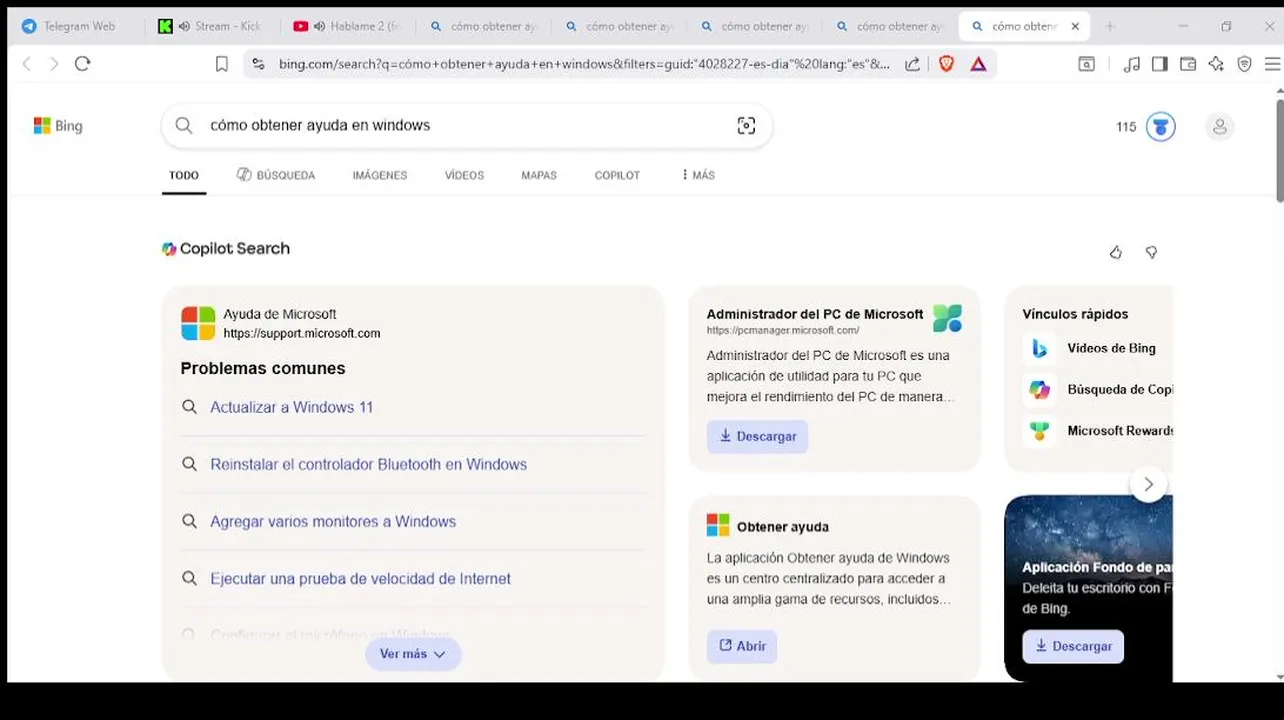
Task: Open Agregar varios monitores a Windows
Action: click(x=333, y=521)
